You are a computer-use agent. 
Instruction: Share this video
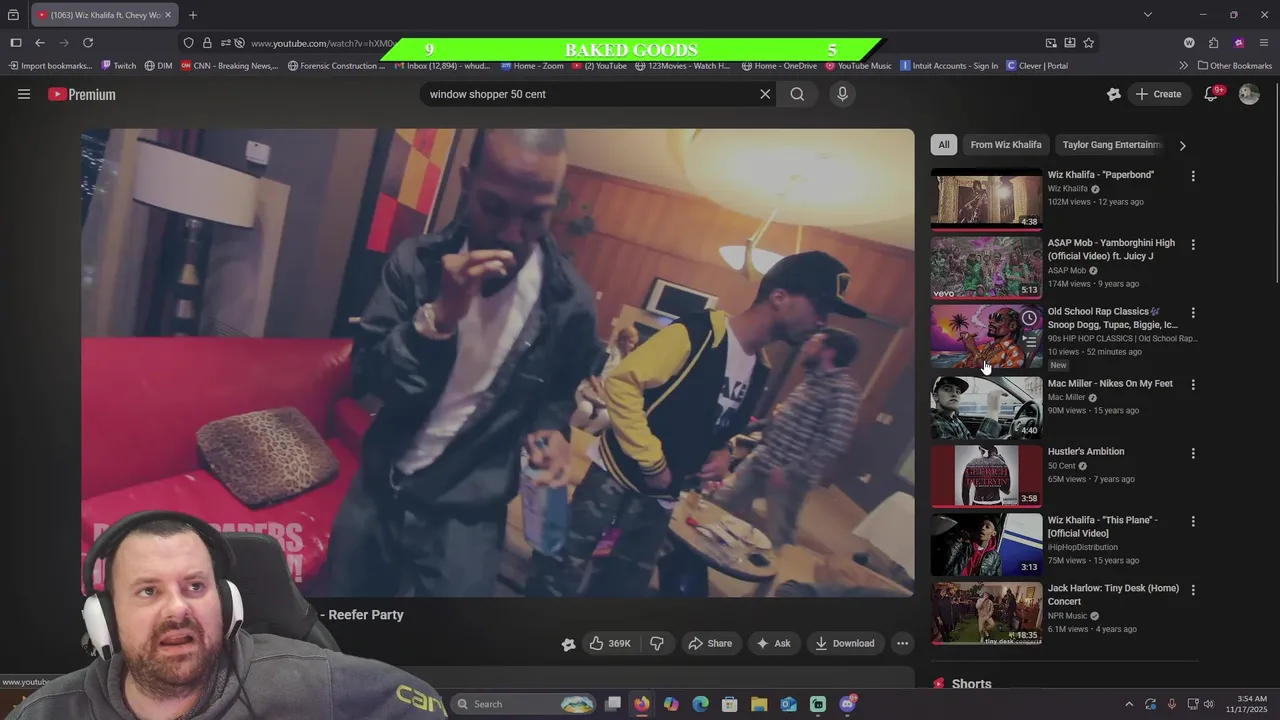tap(710, 643)
